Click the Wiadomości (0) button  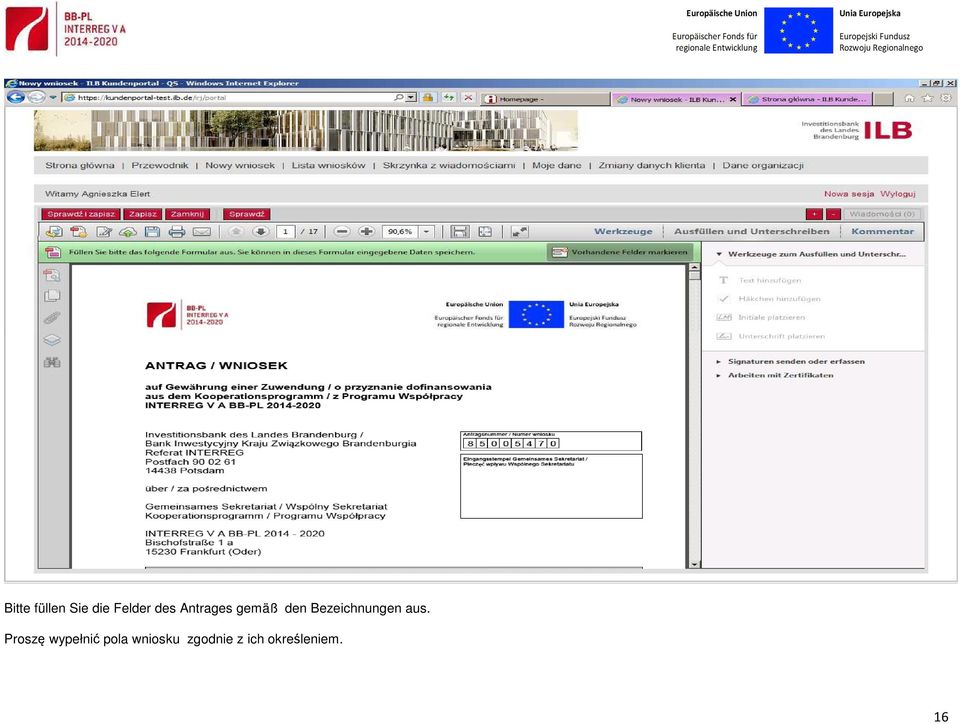(x=882, y=214)
